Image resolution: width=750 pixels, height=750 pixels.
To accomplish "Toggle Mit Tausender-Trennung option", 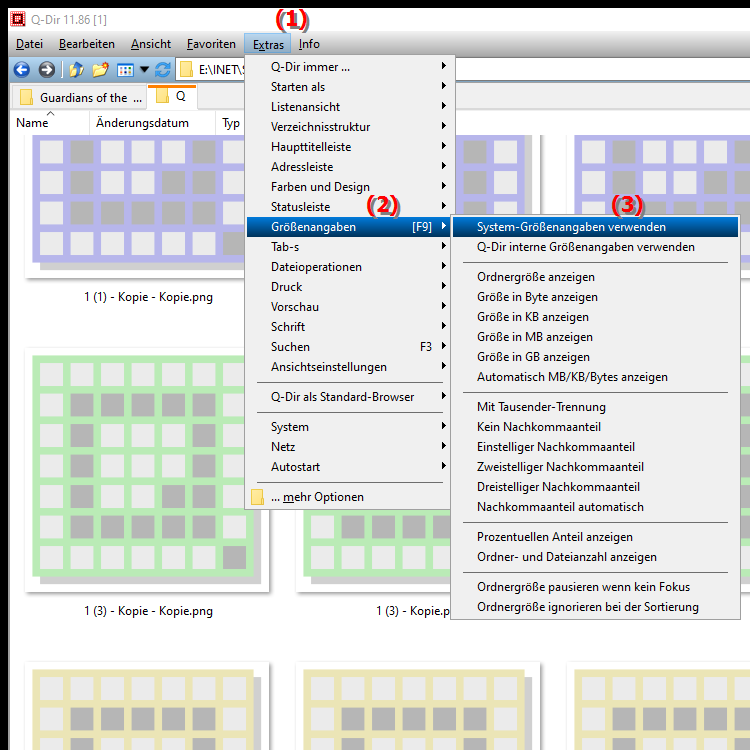I will pyautogui.click(x=595, y=407).
